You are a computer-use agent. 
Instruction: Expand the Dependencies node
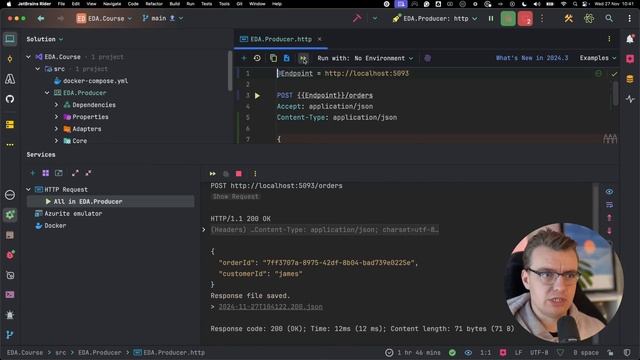(x=56, y=105)
